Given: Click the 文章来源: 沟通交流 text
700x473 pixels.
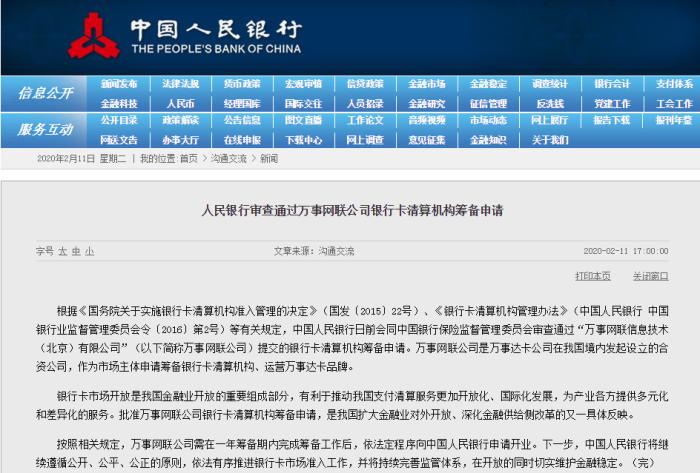Looking at the screenshot, I should [314, 251].
